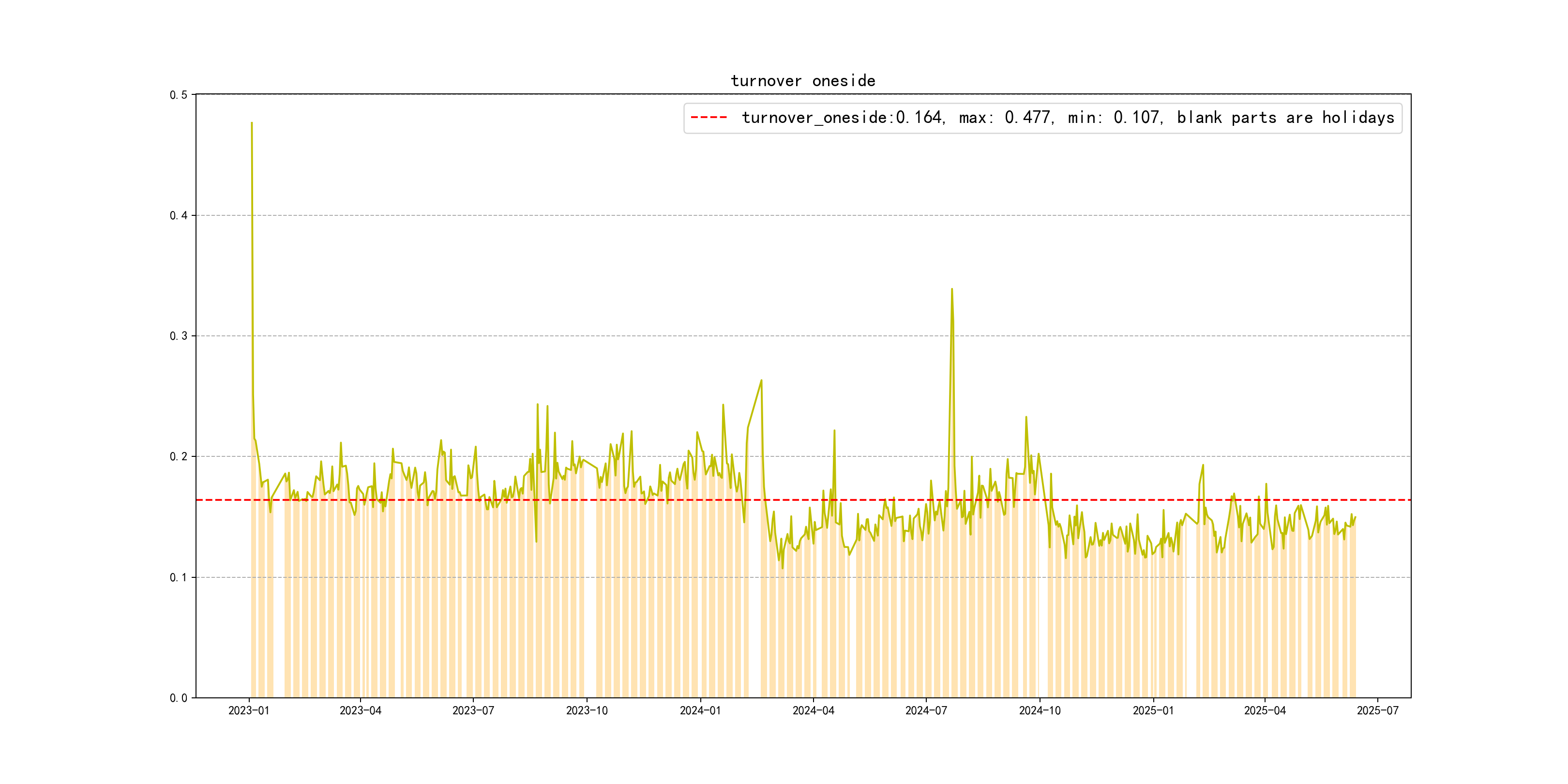
Task: Click the y-axis label 0.5
Action: [x=179, y=95]
